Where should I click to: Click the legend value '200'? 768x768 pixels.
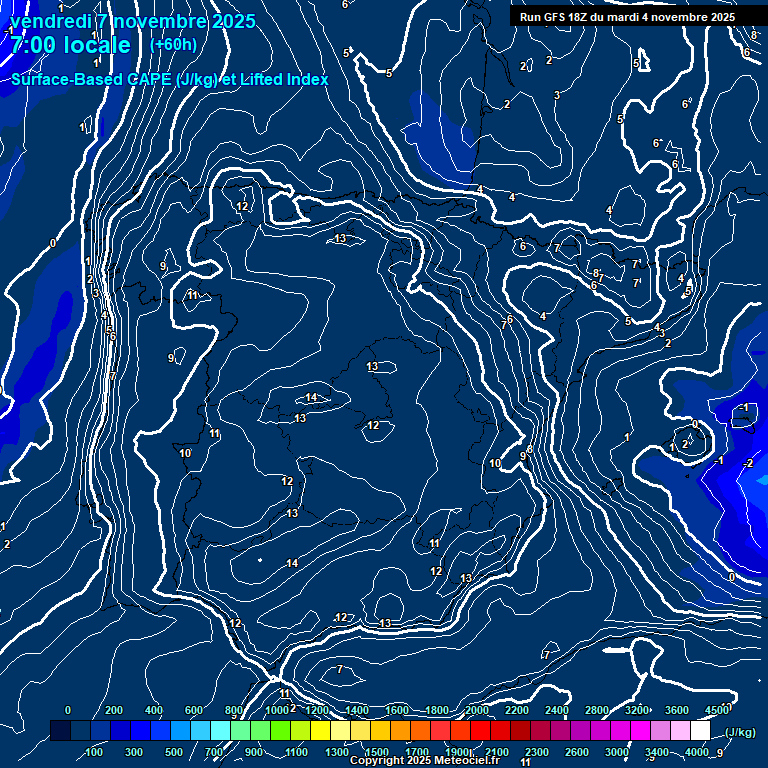(x=114, y=710)
